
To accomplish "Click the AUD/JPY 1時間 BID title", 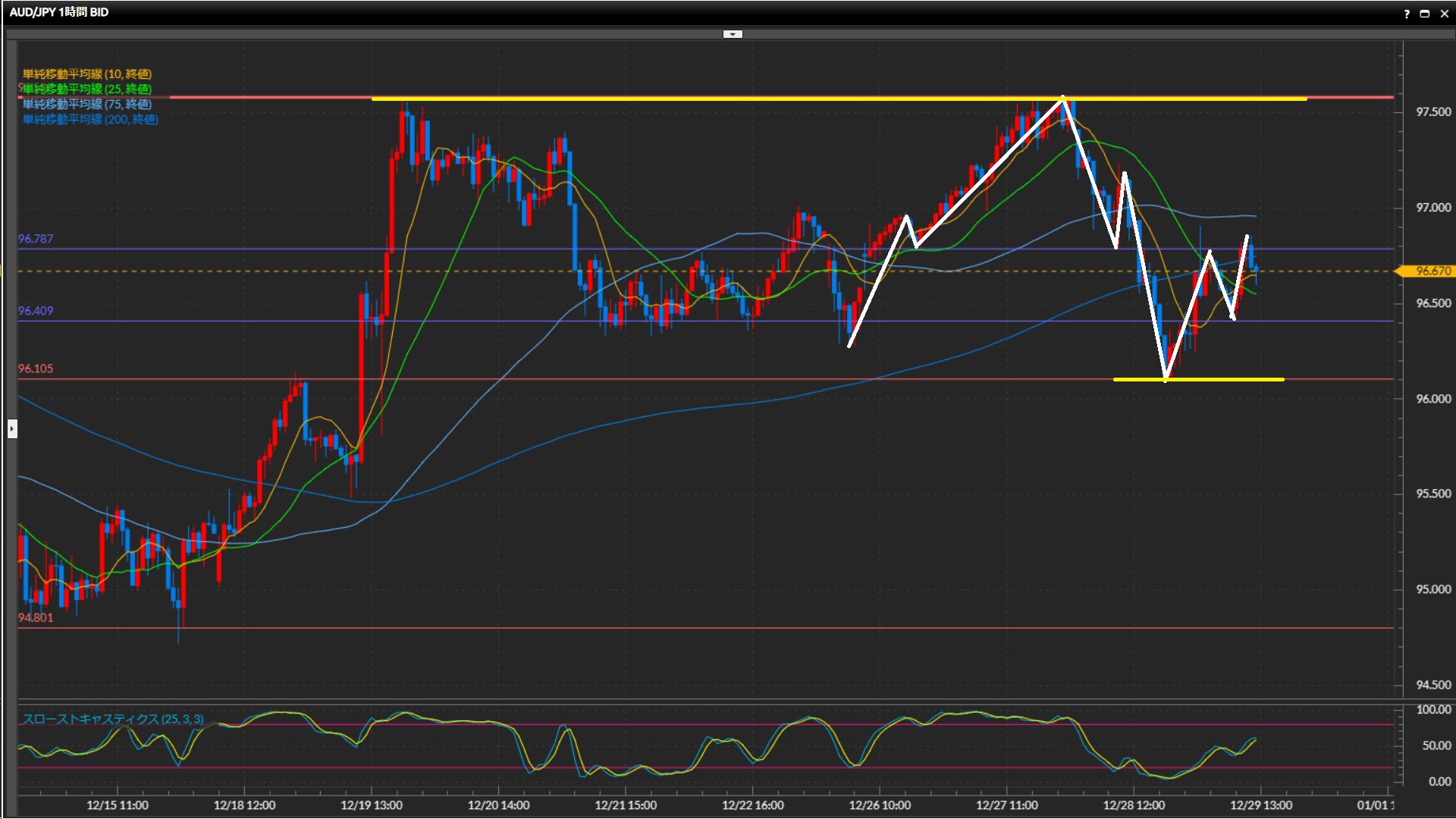I will [x=59, y=12].
